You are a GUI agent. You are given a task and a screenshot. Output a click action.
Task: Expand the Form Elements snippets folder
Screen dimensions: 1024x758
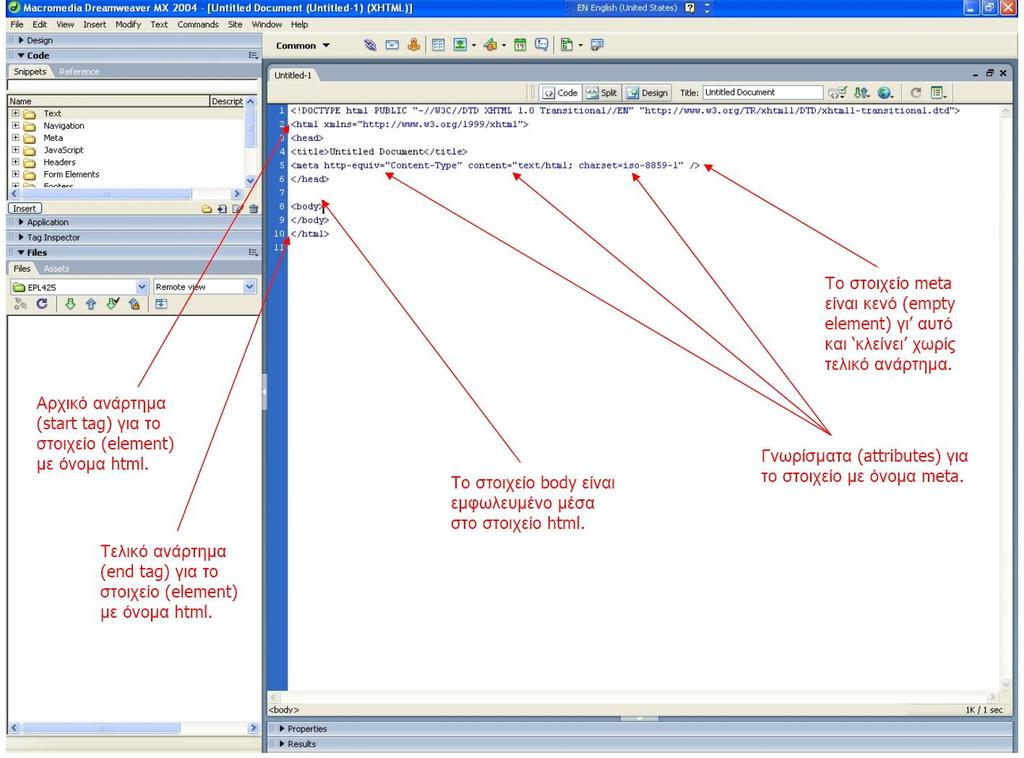[16, 174]
